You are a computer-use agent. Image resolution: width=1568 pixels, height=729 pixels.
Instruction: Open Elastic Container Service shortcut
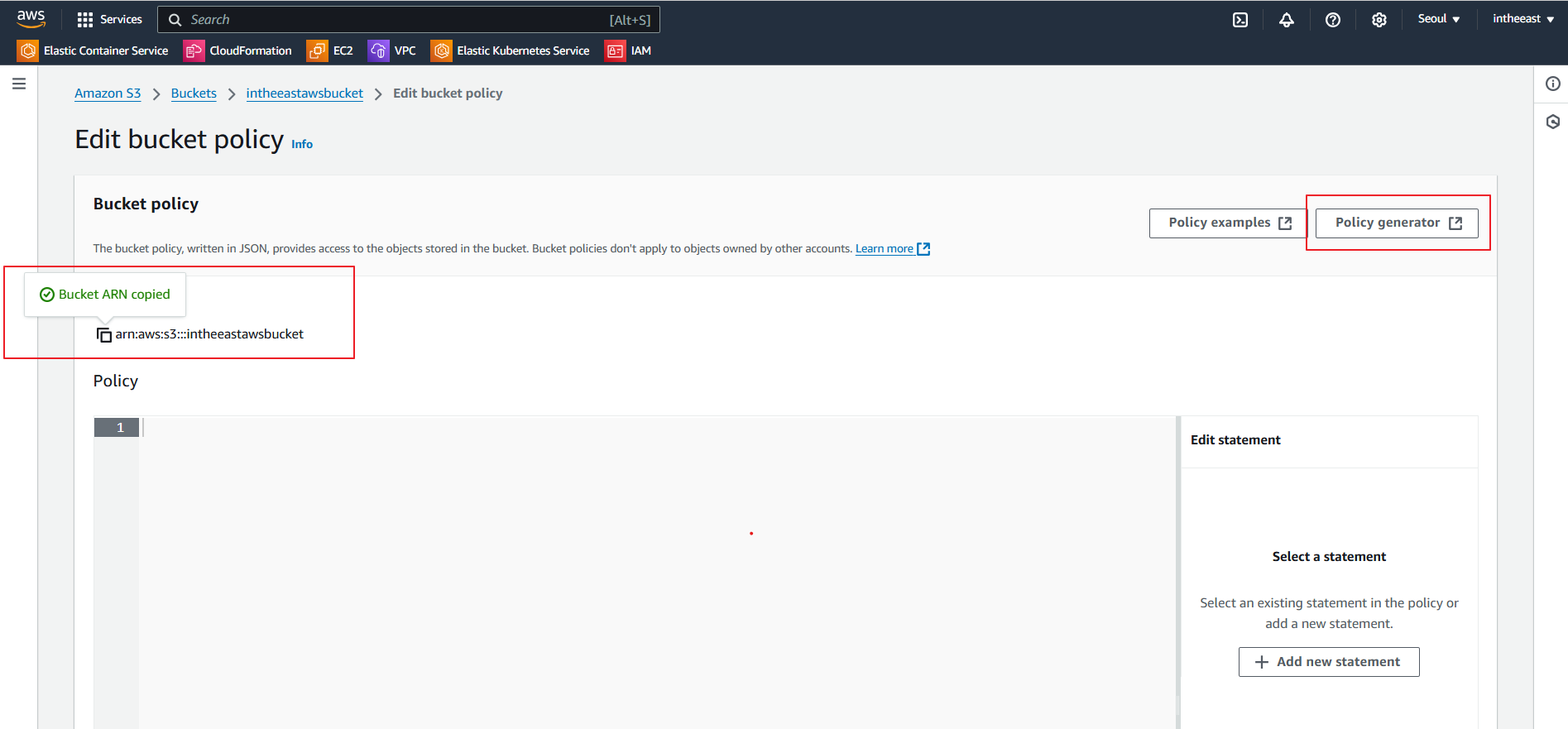click(93, 50)
